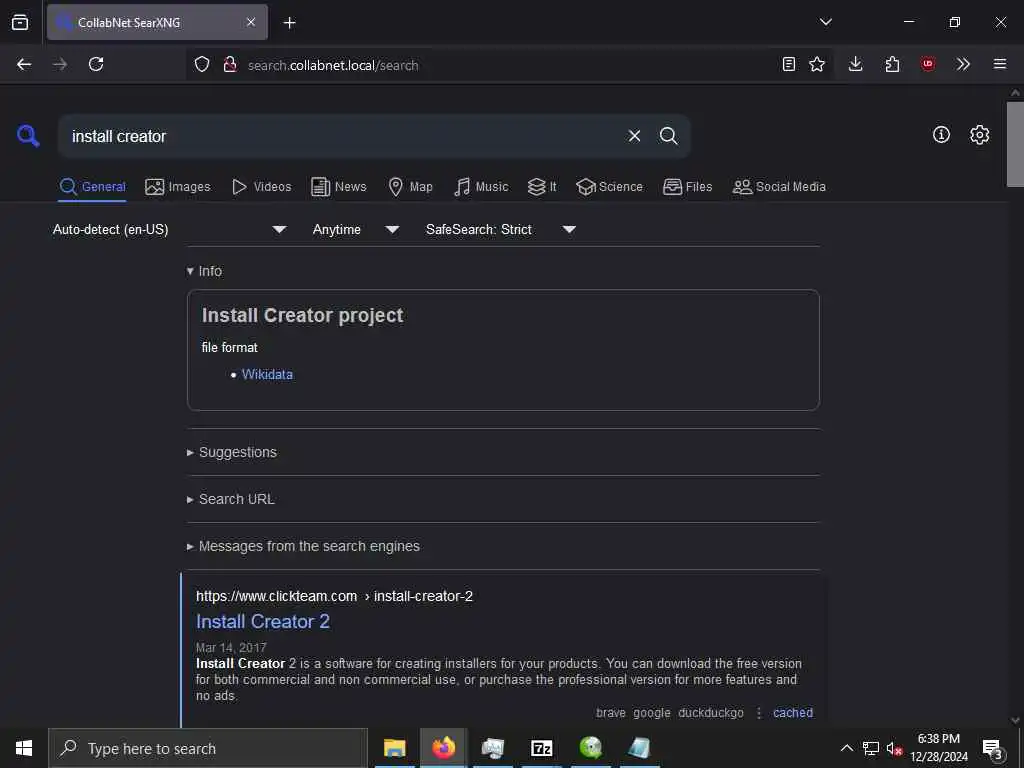Open SearXNG preferences gear icon
The height and width of the screenshot is (768, 1024).
point(980,135)
